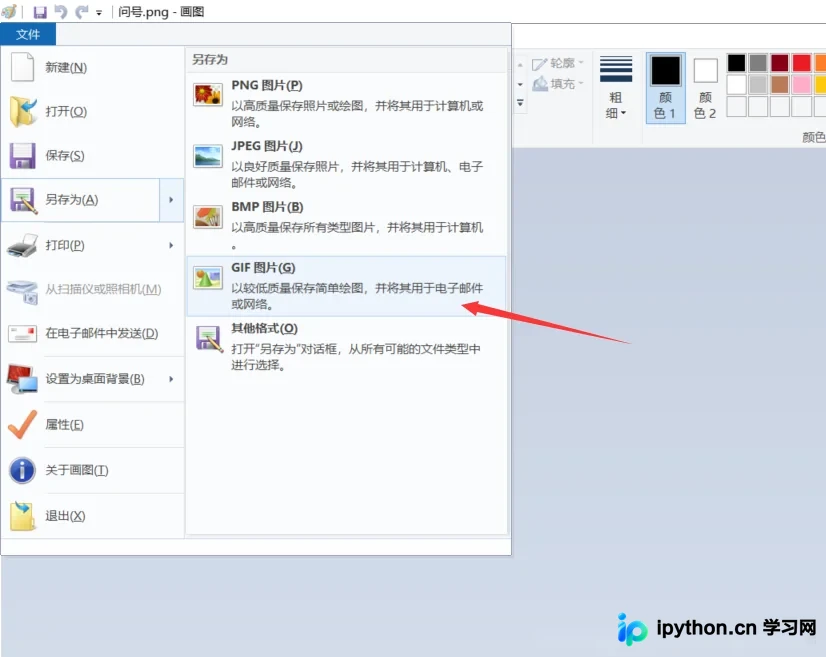Click the printer icon for Print

[23, 246]
